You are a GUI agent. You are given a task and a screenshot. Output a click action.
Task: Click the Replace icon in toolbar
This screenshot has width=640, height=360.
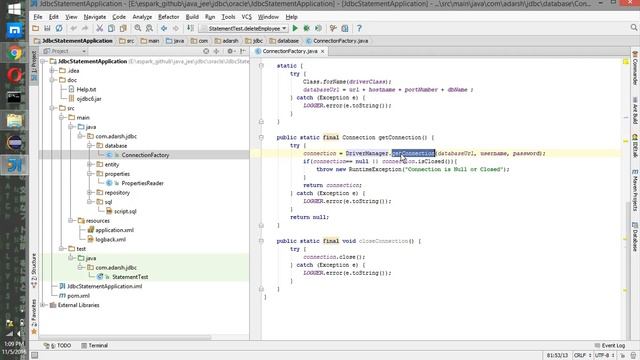coord(149,28)
